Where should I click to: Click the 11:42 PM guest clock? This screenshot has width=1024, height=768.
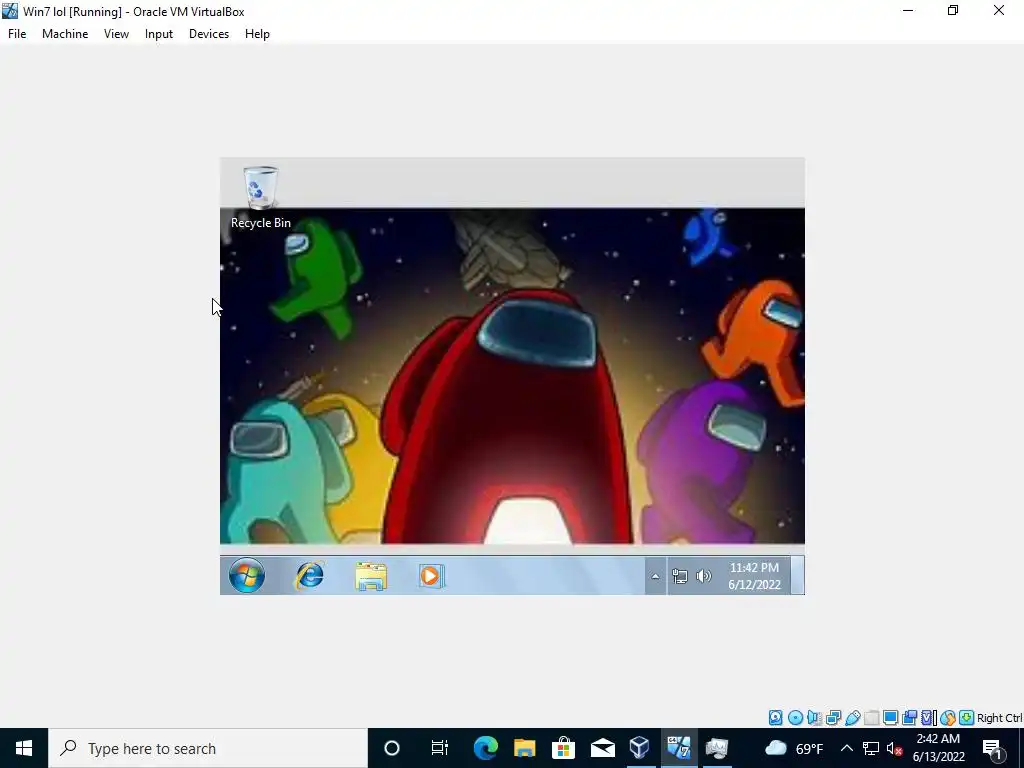point(754,576)
